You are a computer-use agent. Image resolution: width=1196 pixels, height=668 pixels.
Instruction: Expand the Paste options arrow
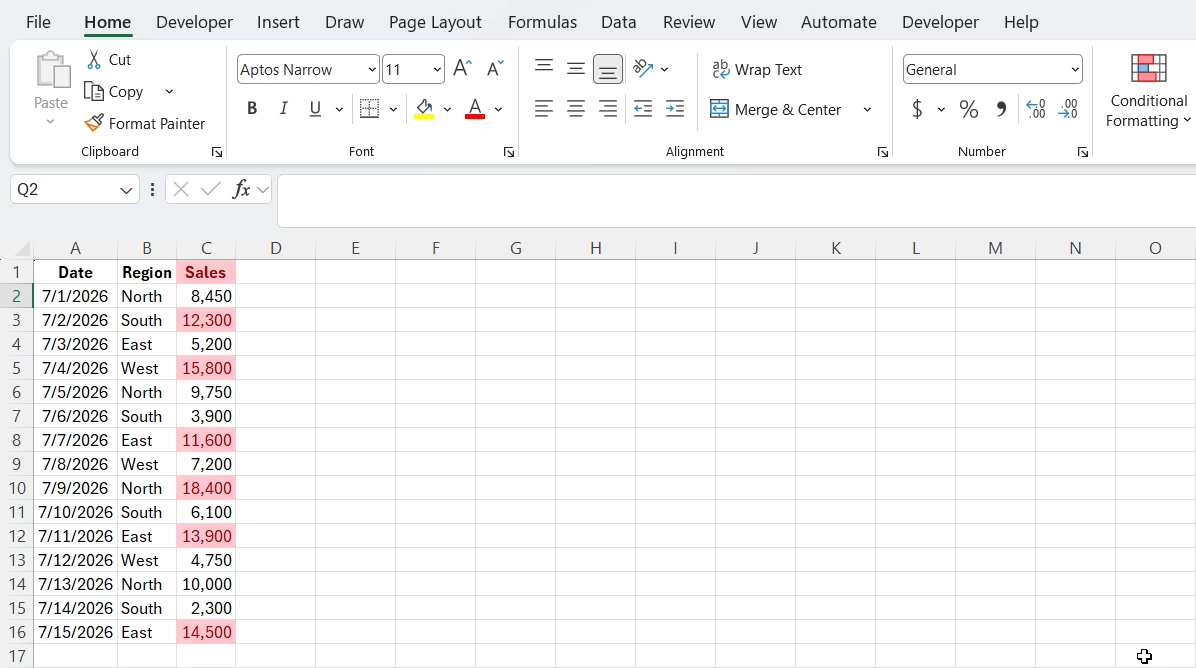click(x=50, y=122)
